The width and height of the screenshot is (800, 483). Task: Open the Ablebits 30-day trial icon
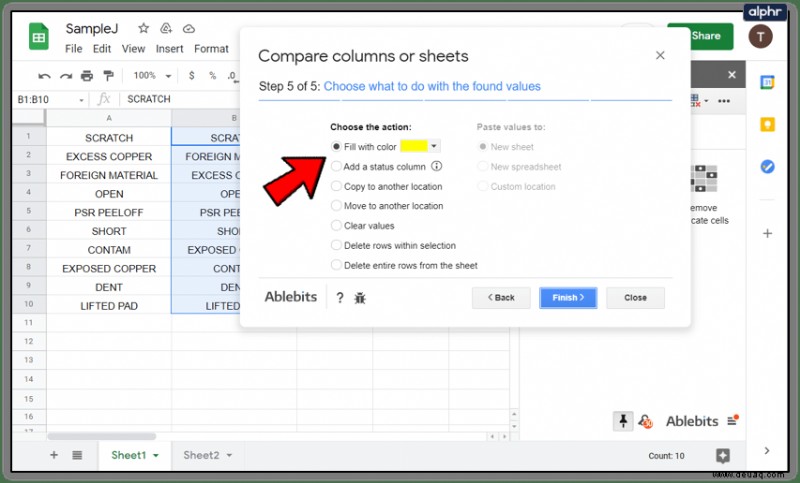click(x=645, y=421)
